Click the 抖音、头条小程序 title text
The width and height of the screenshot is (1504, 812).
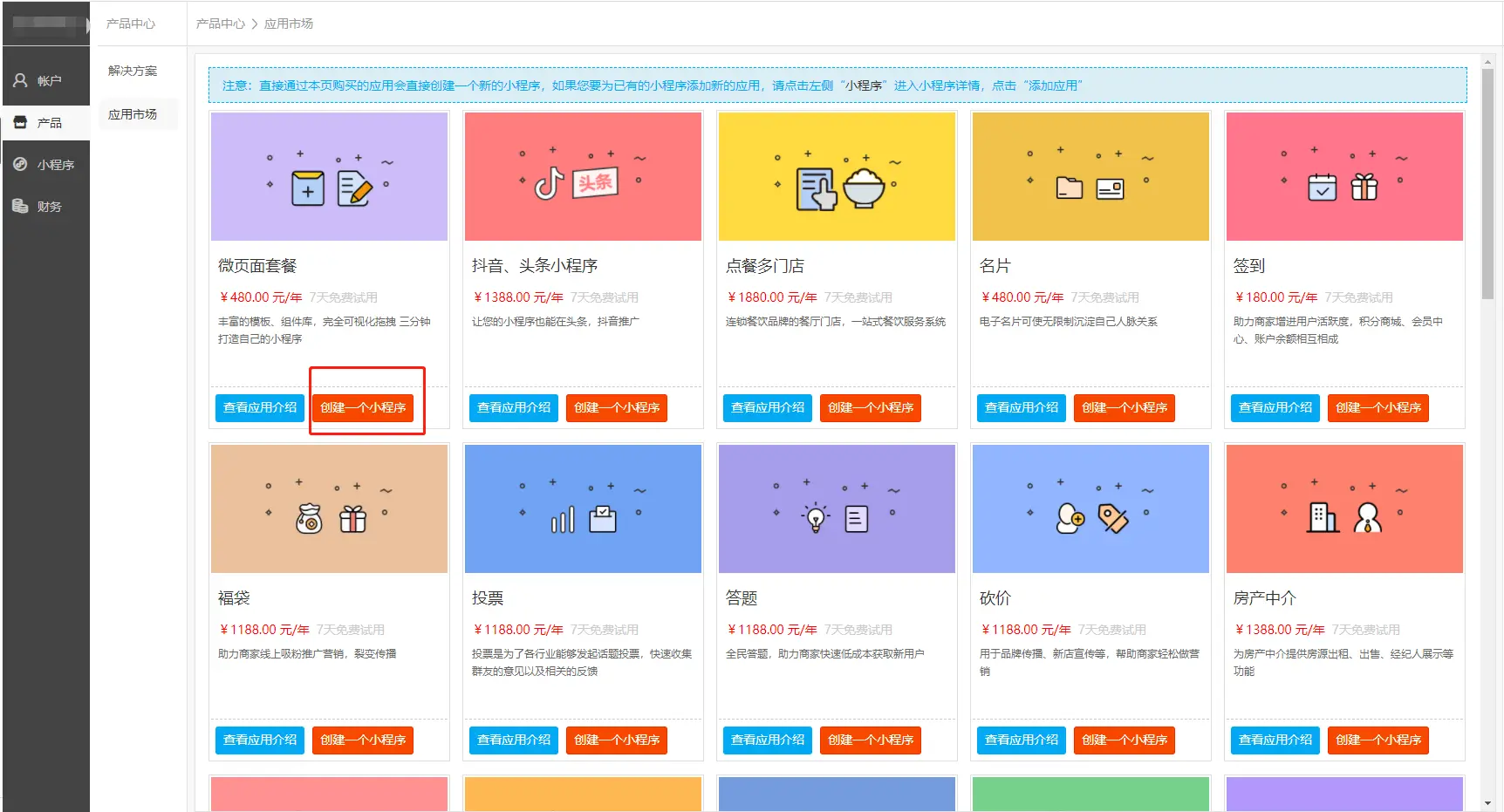point(535,266)
